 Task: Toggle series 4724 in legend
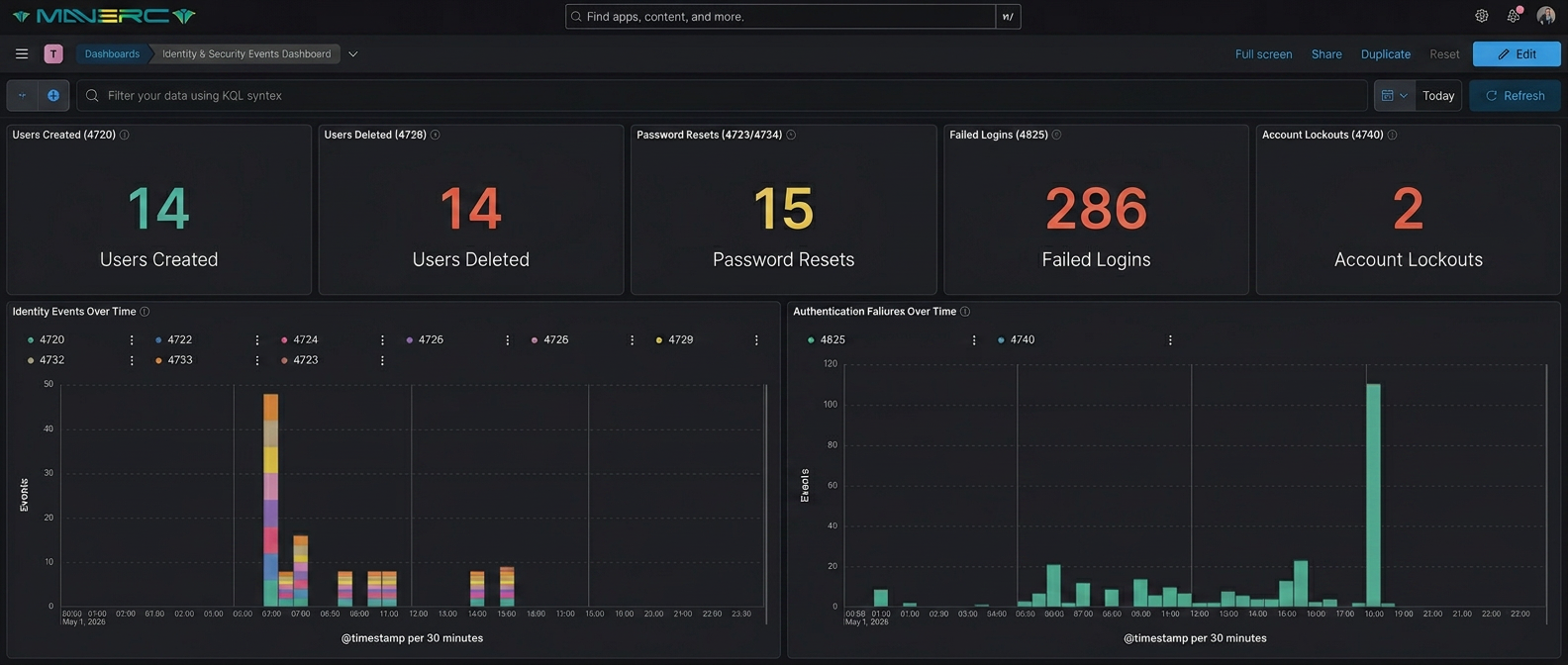click(x=306, y=340)
